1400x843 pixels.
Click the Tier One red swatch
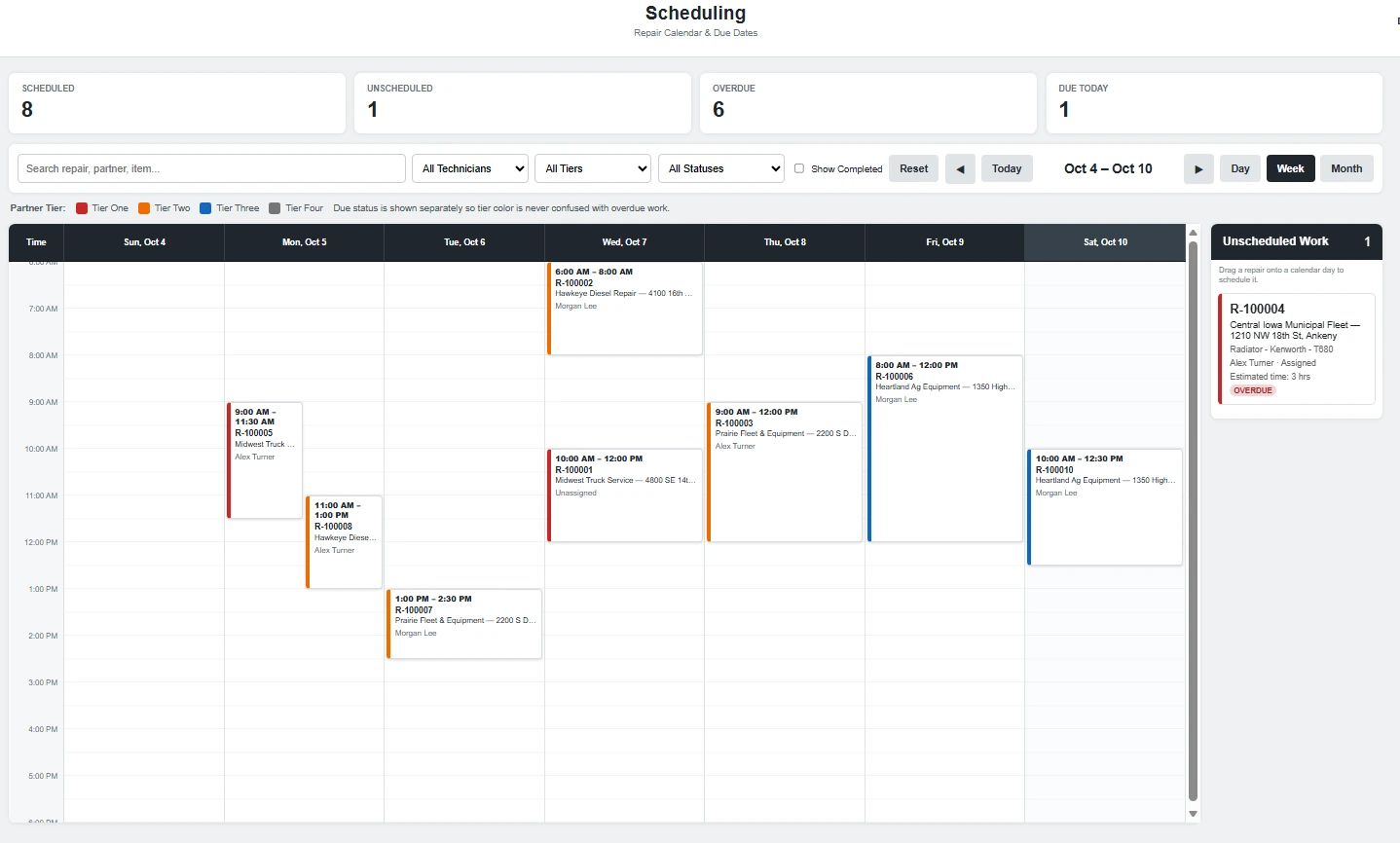tap(82, 208)
